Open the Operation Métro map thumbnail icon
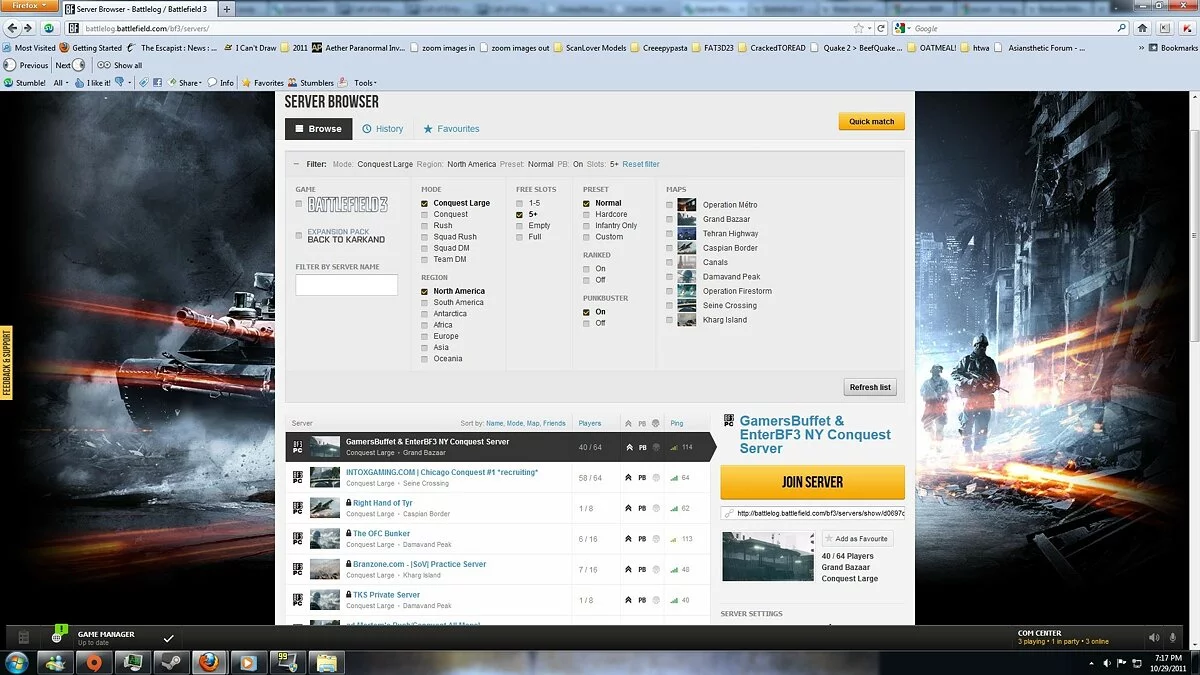 coord(685,204)
